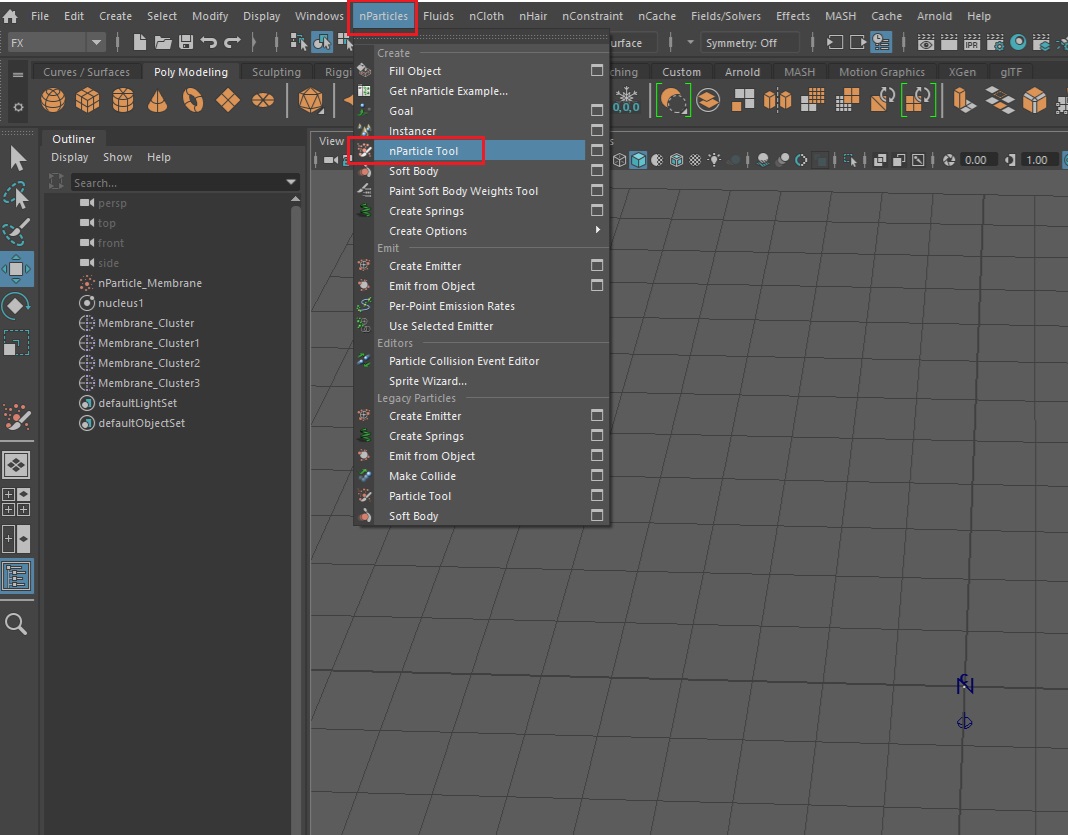Select nucleus1 in the Outliner
The width and height of the screenshot is (1068, 835).
(x=121, y=302)
